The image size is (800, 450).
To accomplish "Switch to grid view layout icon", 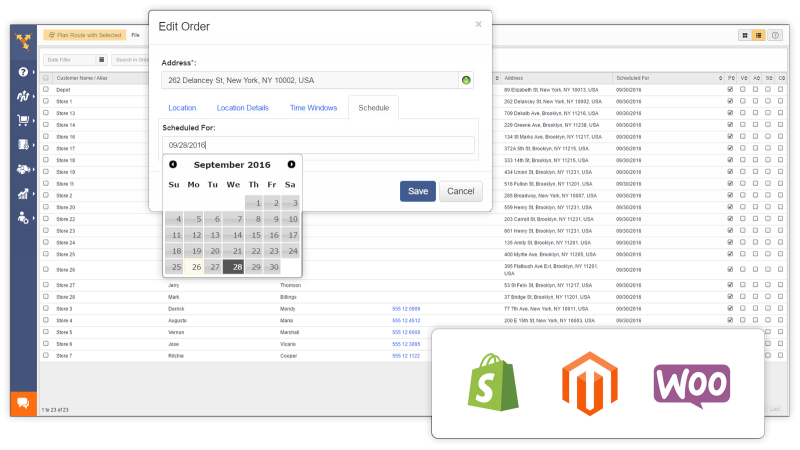I will click(x=745, y=35).
